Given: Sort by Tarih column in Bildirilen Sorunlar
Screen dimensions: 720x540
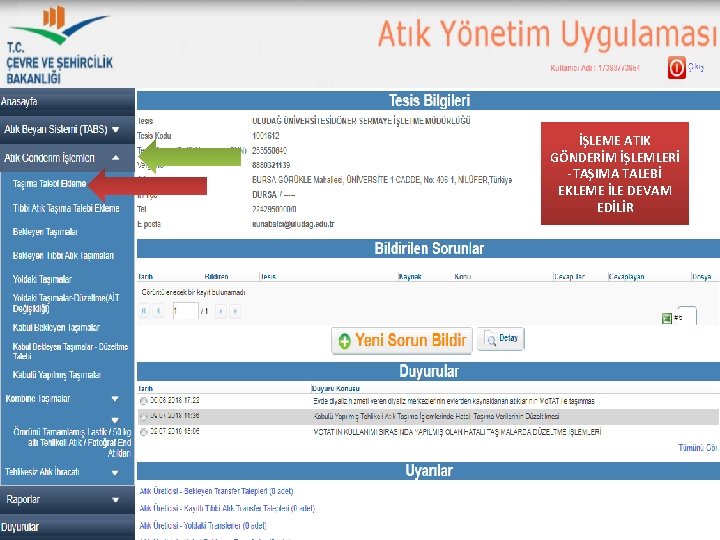Looking at the screenshot, I should point(146,276).
